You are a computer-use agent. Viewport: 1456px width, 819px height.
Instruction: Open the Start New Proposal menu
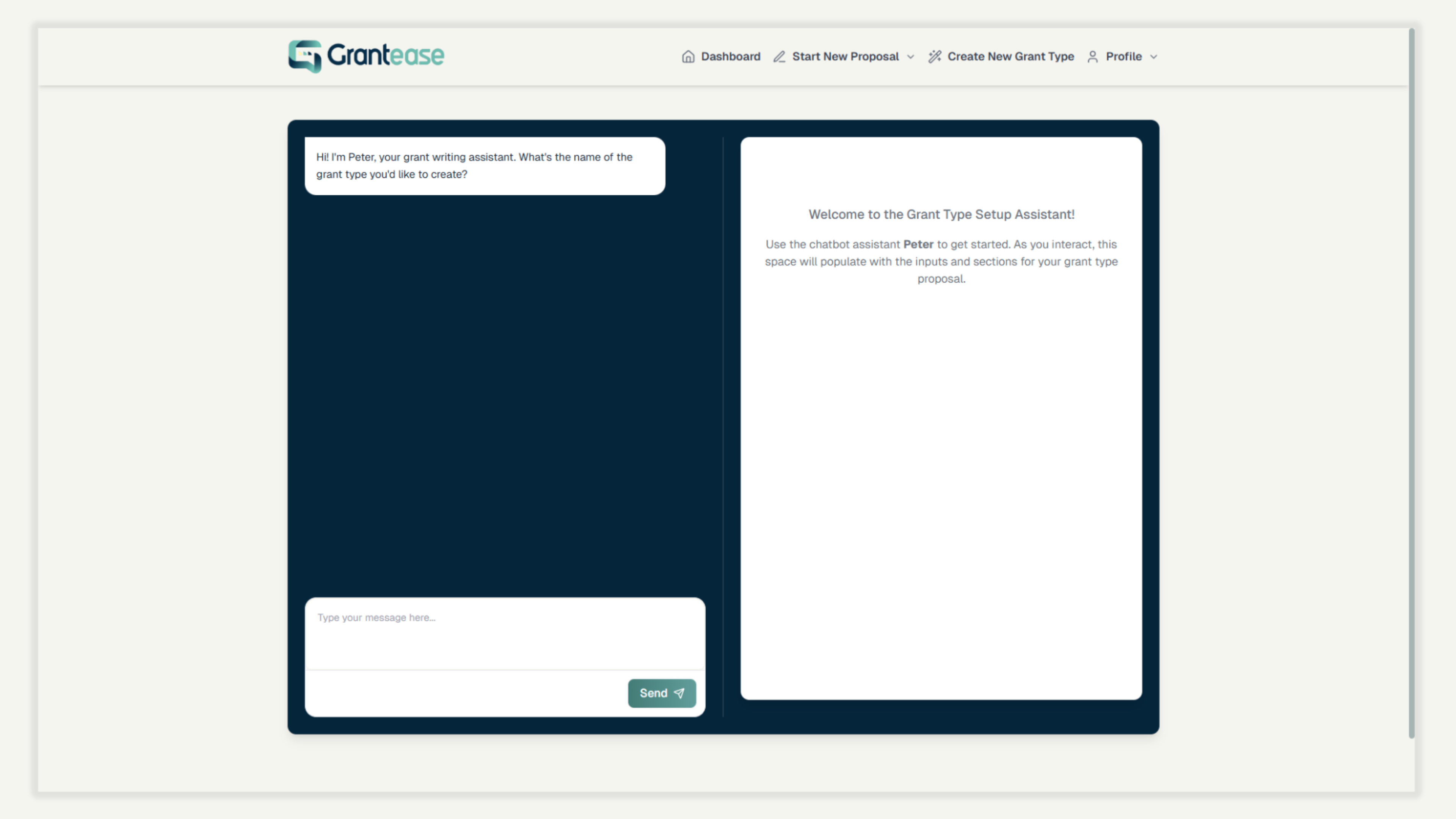pyautogui.click(x=845, y=56)
